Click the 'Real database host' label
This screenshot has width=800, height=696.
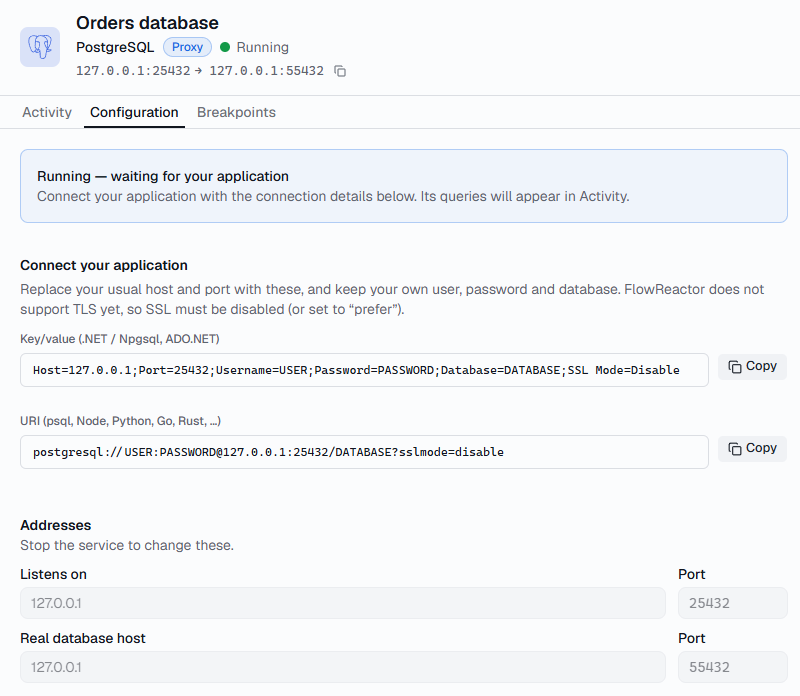pyautogui.click(x=83, y=638)
